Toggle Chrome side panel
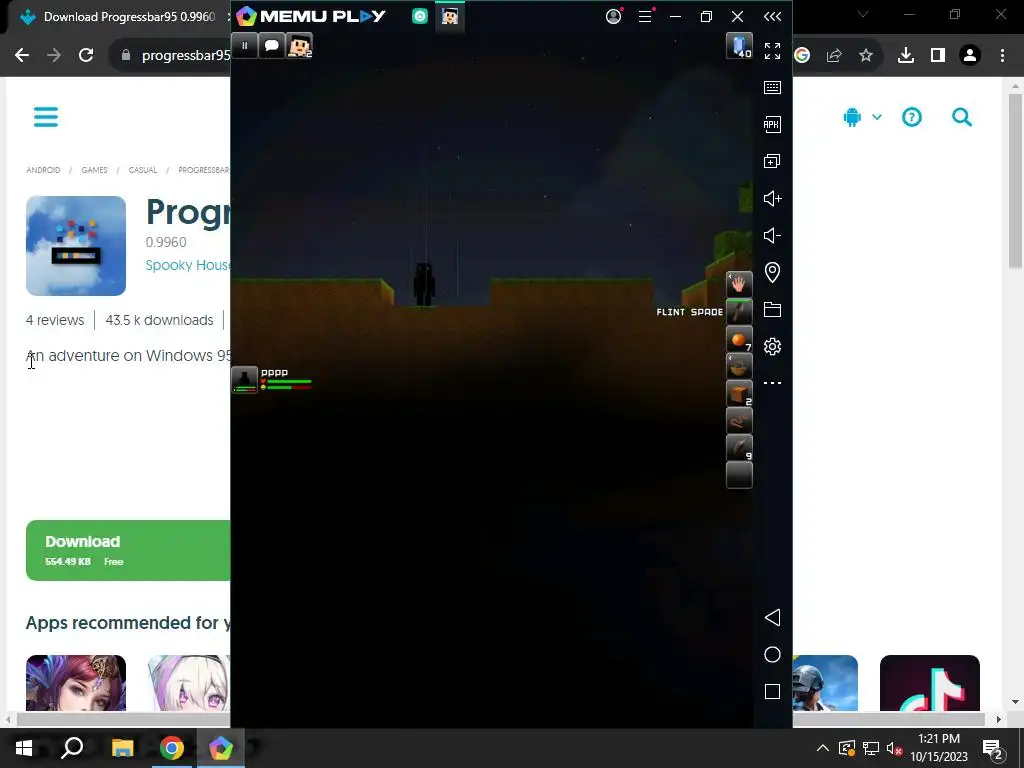 [938, 56]
